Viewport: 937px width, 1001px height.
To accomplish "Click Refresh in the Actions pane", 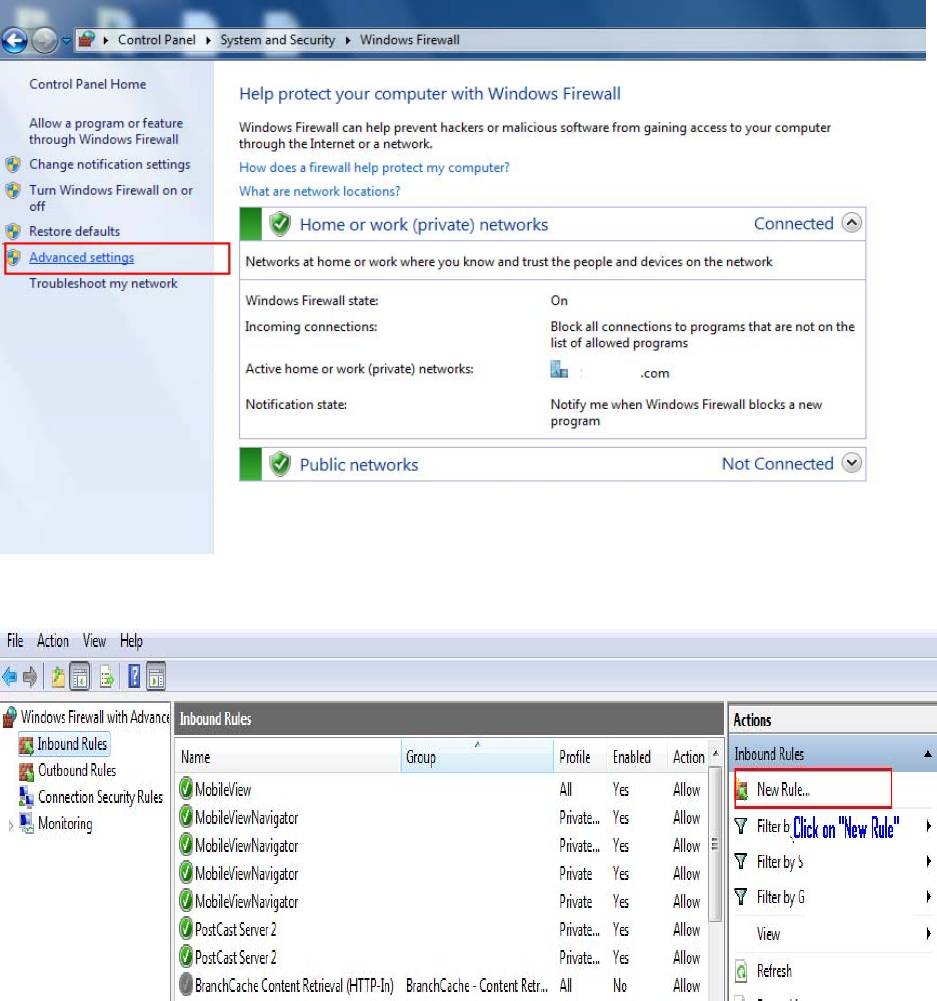I will (774, 971).
